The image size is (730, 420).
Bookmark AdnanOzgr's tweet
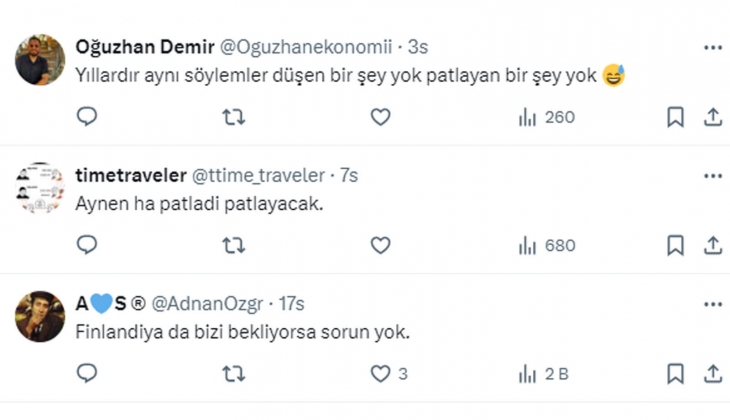click(x=675, y=374)
